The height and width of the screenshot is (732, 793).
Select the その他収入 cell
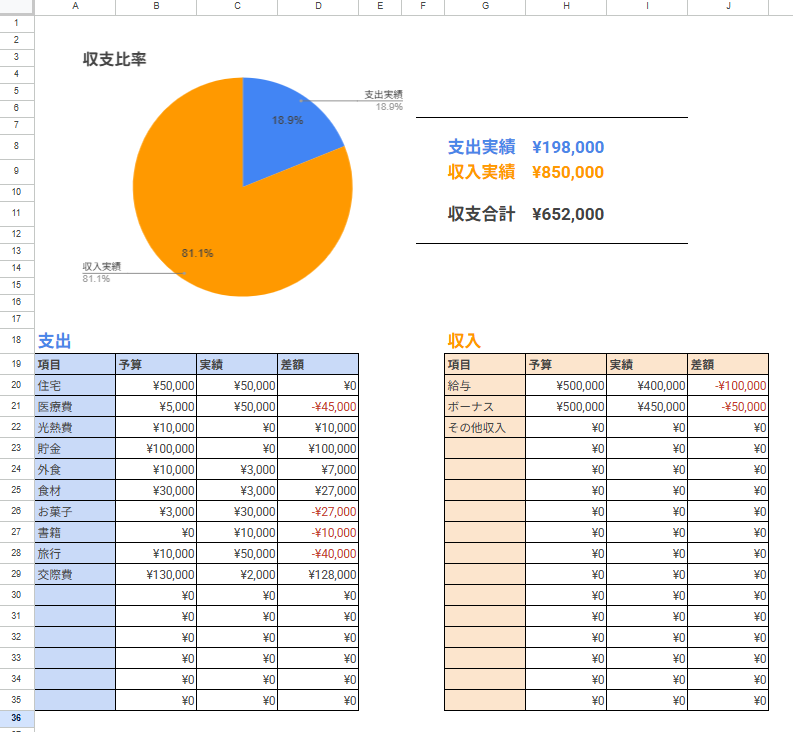point(485,427)
